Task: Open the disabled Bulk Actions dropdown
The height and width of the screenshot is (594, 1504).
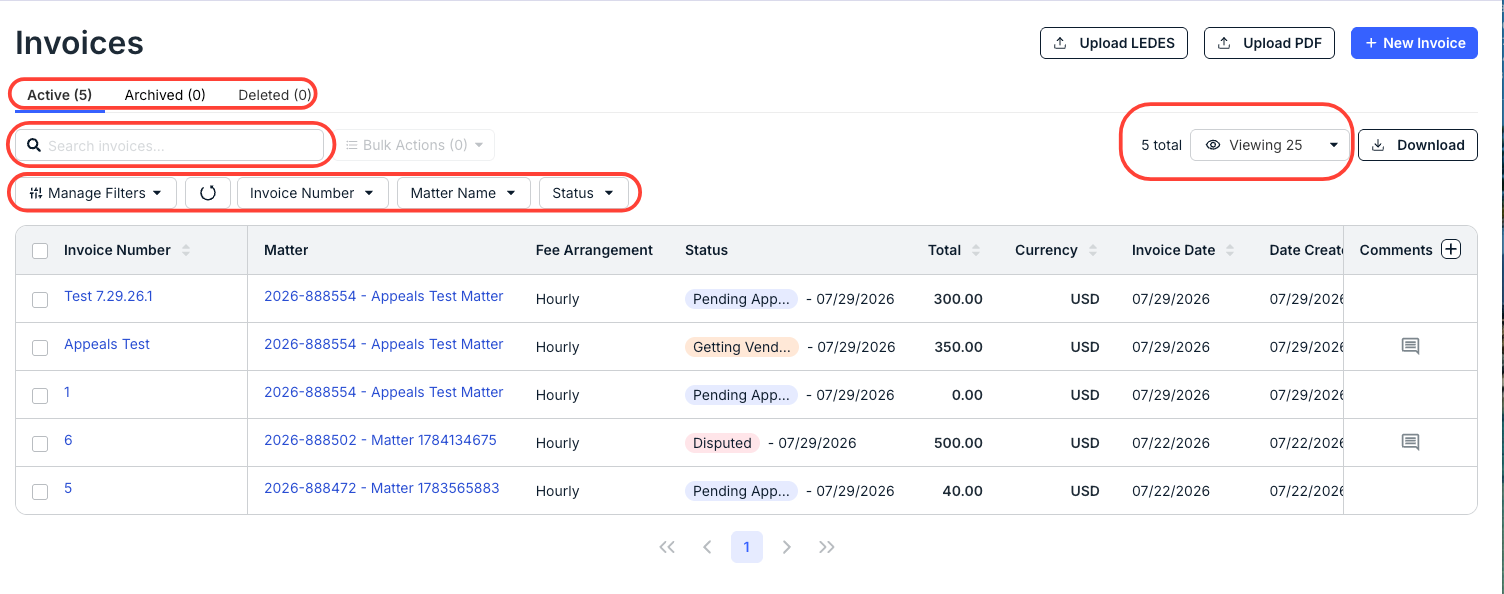Action: tap(414, 145)
